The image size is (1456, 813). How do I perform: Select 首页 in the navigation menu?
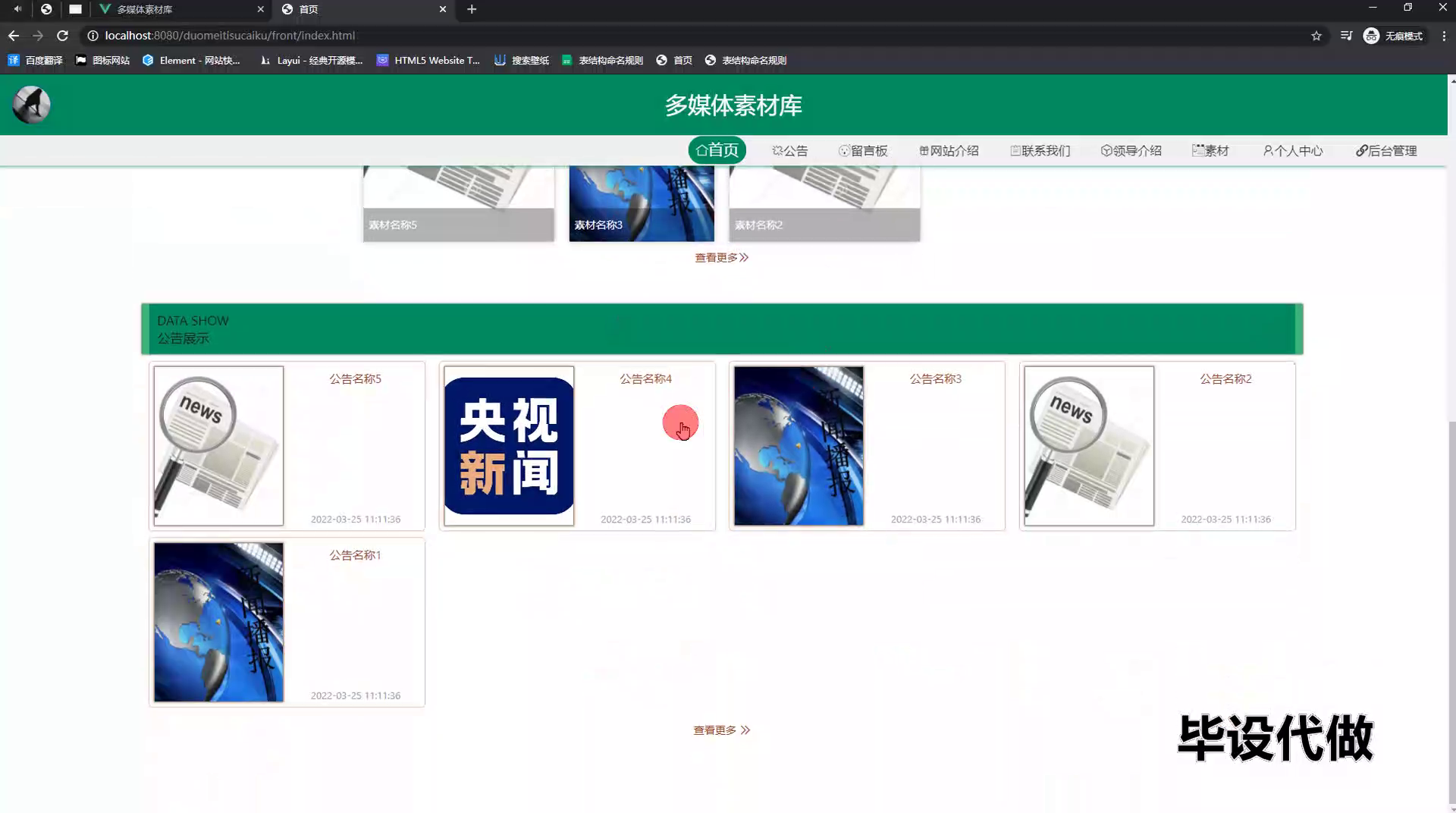coord(717,150)
